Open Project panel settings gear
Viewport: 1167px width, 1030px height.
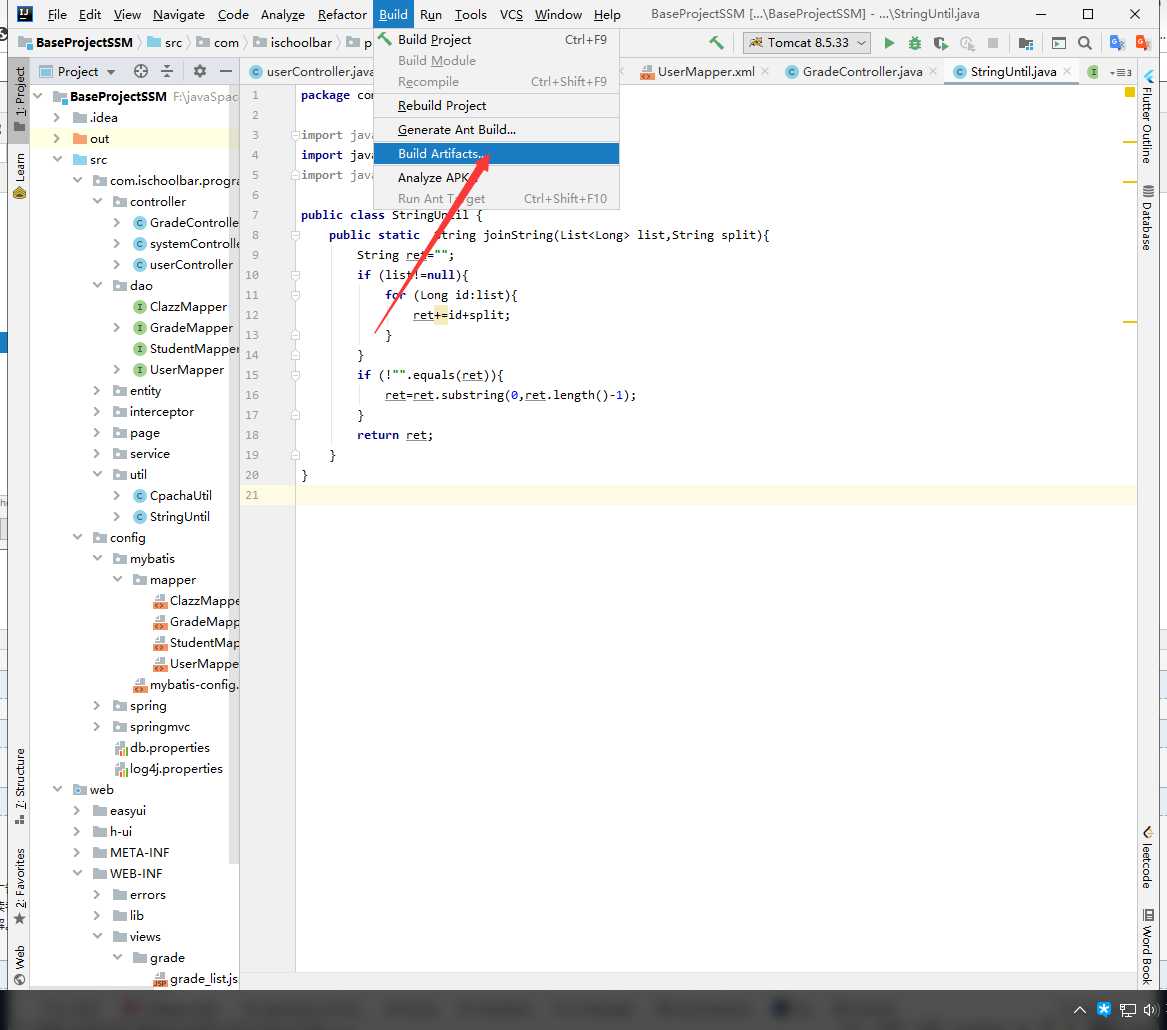(199, 71)
